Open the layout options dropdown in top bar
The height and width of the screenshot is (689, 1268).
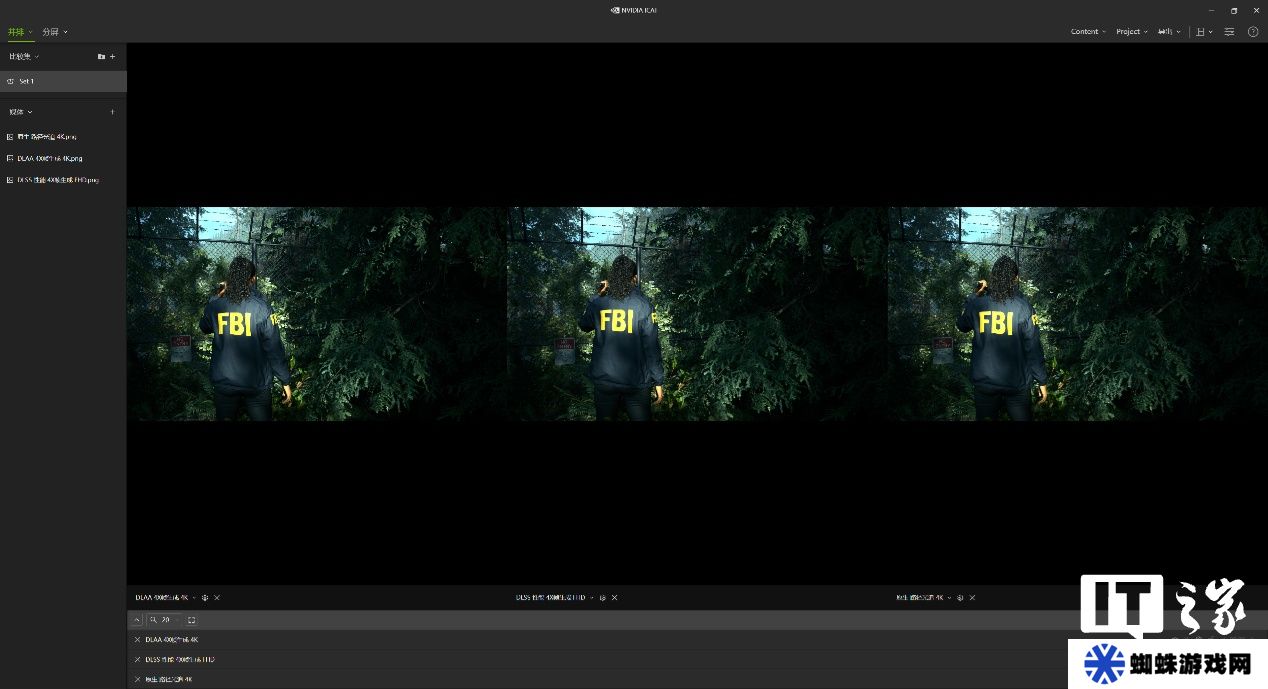click(x=1204, y=32)
